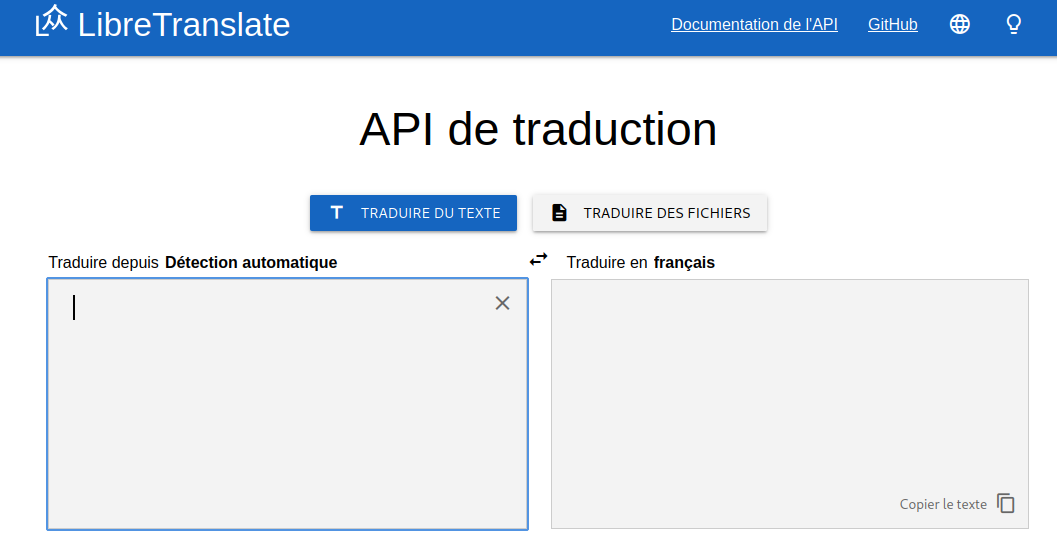Switch to the Traduire des fichiers tab
Viewport: 1057px width, 543px height.
[650, 213]
